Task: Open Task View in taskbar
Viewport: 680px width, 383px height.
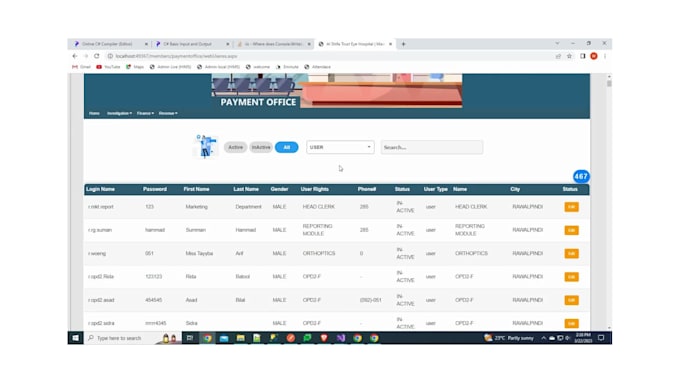Action: [x=190, y=338]
